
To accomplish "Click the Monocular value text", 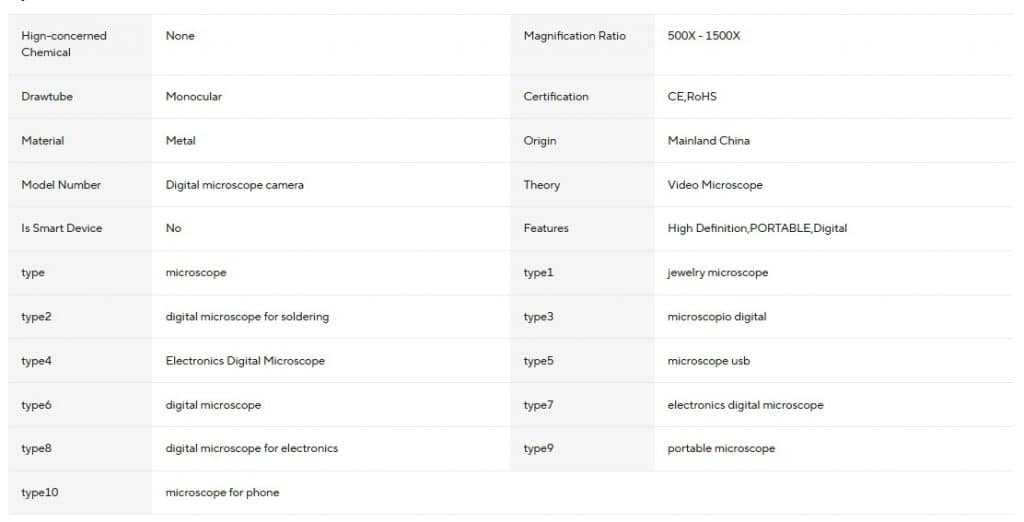I will pos(193,97).
